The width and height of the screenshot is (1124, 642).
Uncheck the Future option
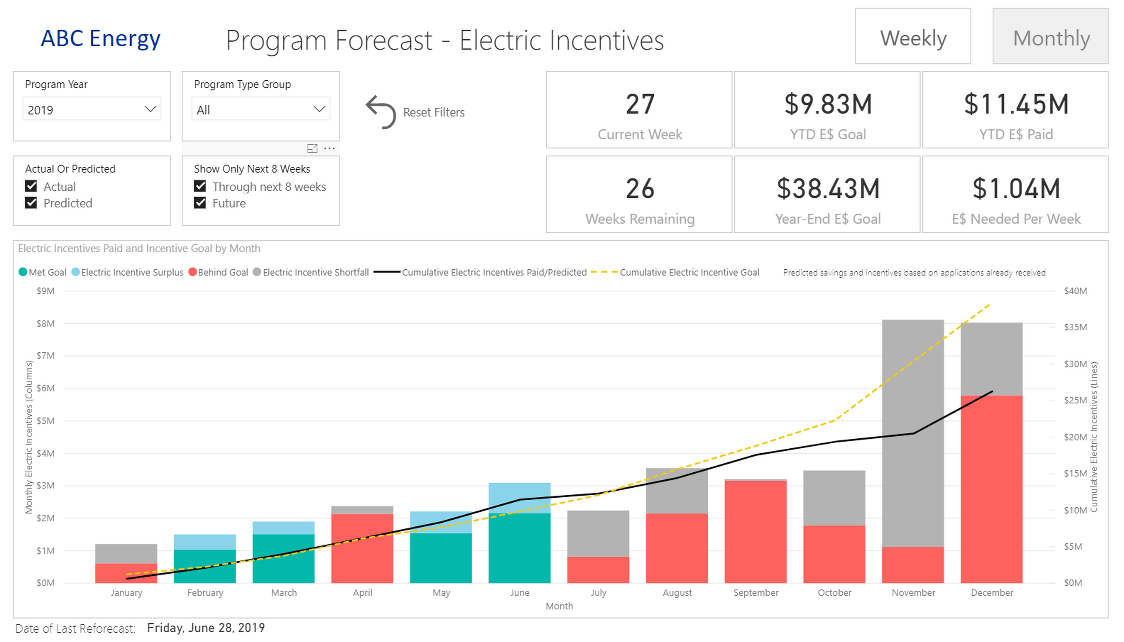[199, 200]
